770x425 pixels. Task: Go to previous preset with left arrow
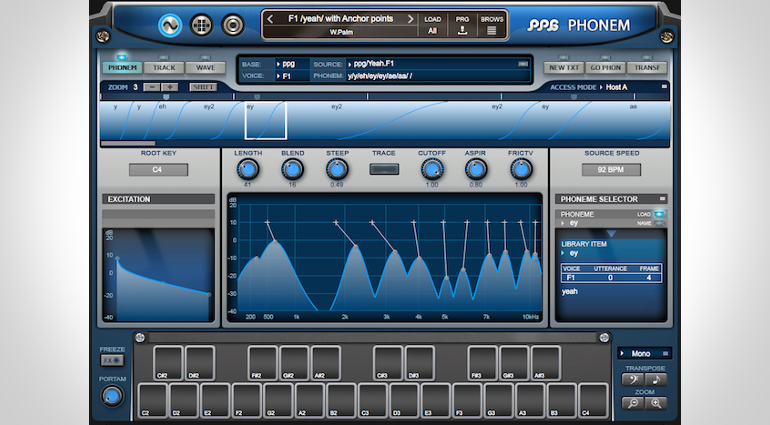pos(270,18)
